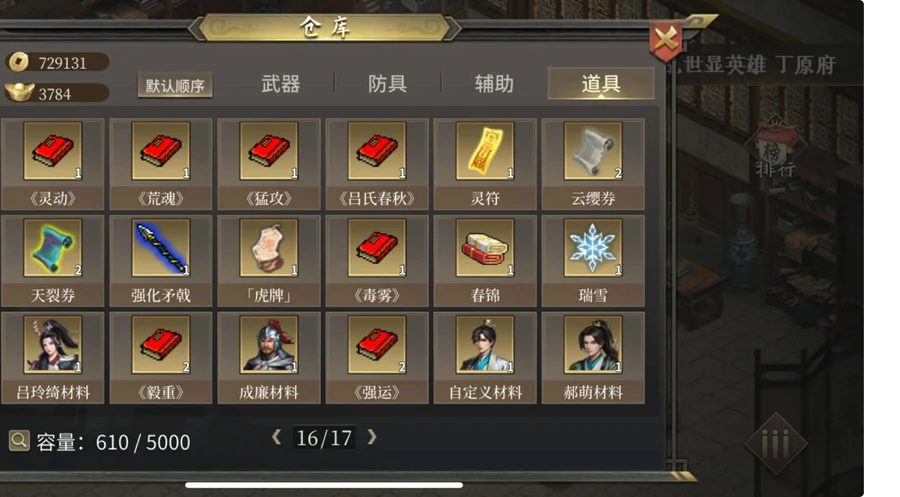Click the magnifier search icon near 容量
900x497 pixels.
[x=19, y=441]
